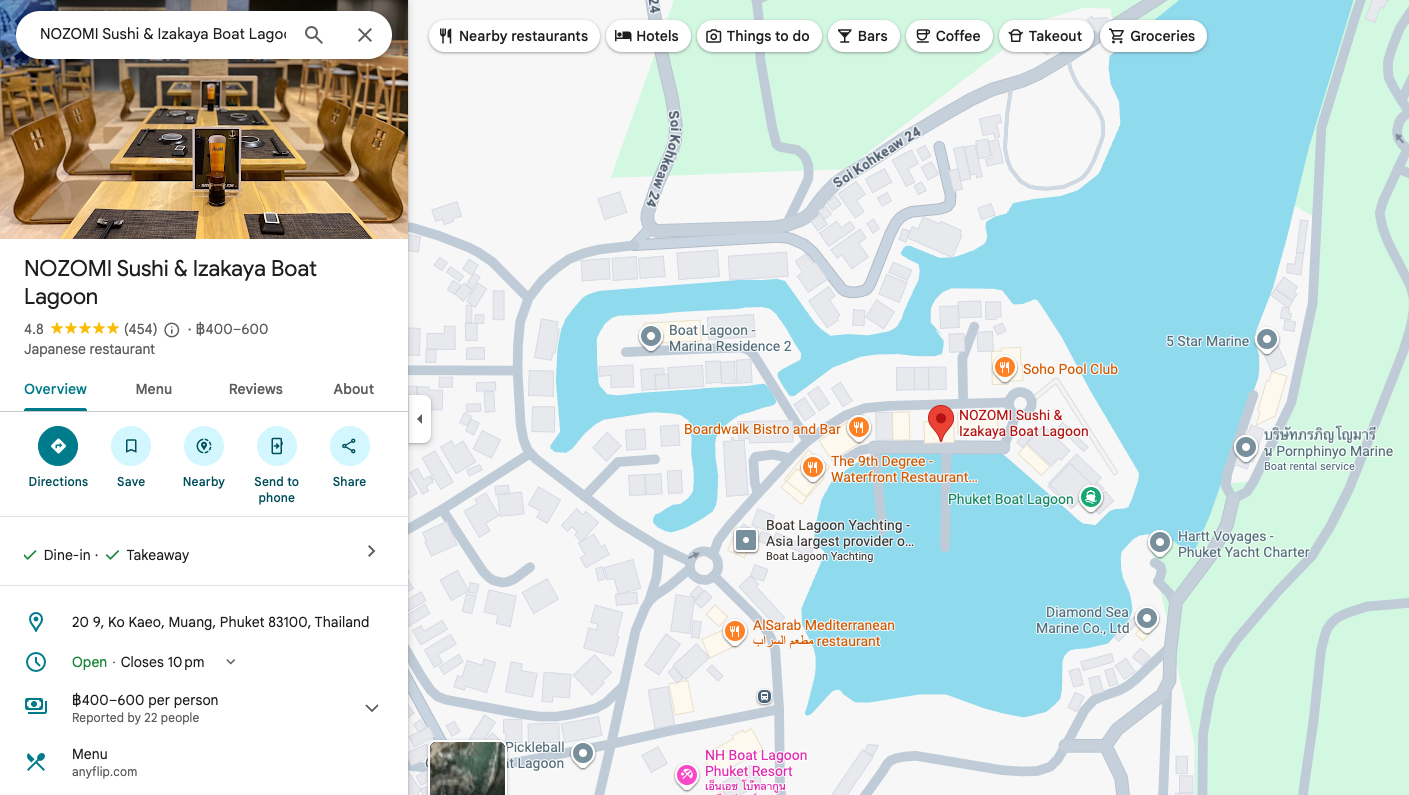
Task: Click the rating info icon
Action: coord(172,330)
